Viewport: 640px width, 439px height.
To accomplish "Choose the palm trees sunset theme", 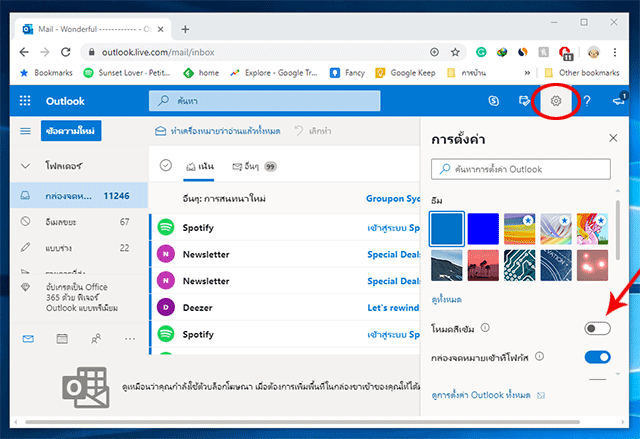I will click(483, 266).
